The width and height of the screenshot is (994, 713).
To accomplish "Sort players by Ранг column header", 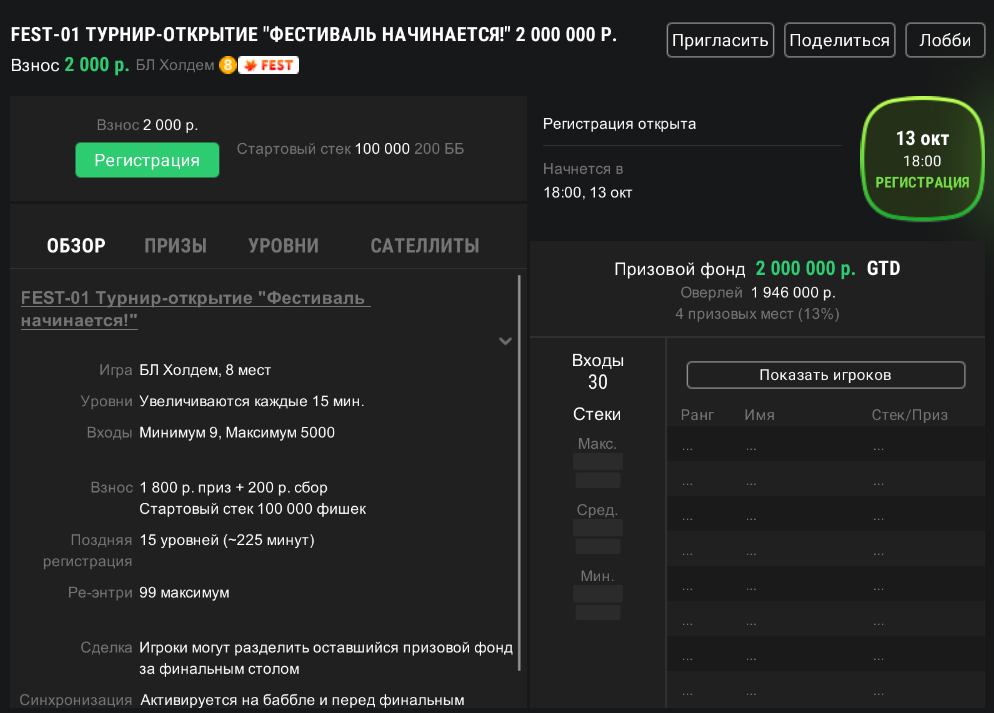I will 696,415.
